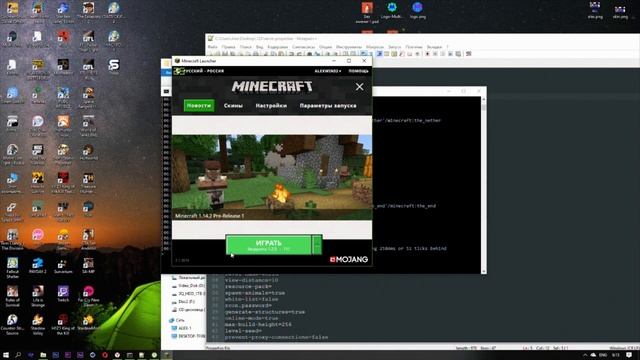Open the Opera browser taskbar icon

pos(105,355)
